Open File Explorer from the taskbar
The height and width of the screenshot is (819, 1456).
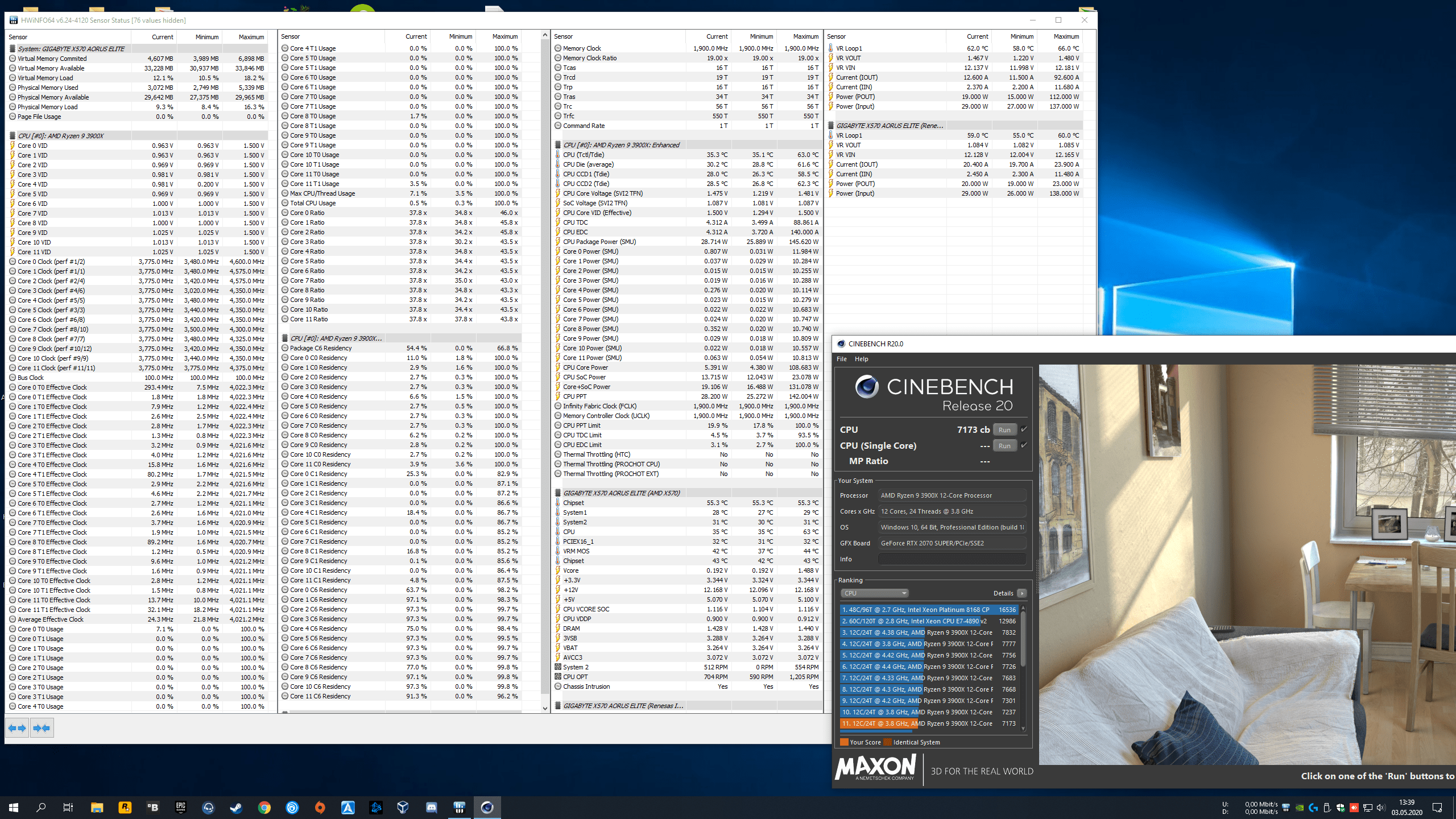tap(97, 807)
